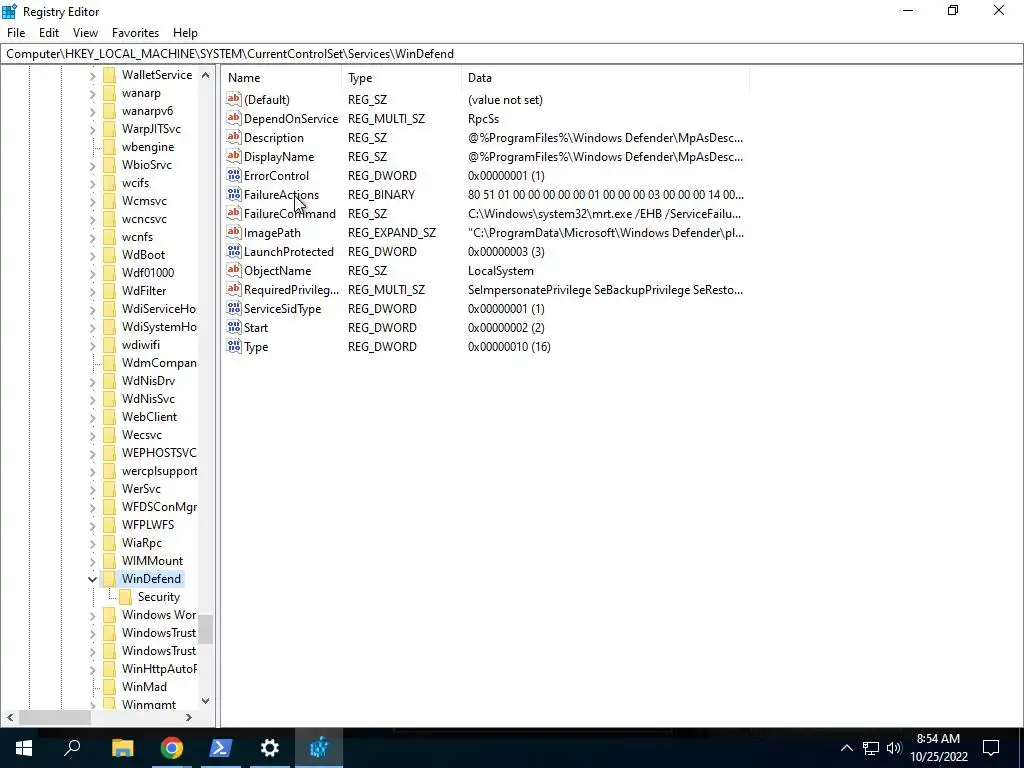The image size is (1024, 768).
Task: Click the data value 0x00000010 (16)
Action: 509,347
